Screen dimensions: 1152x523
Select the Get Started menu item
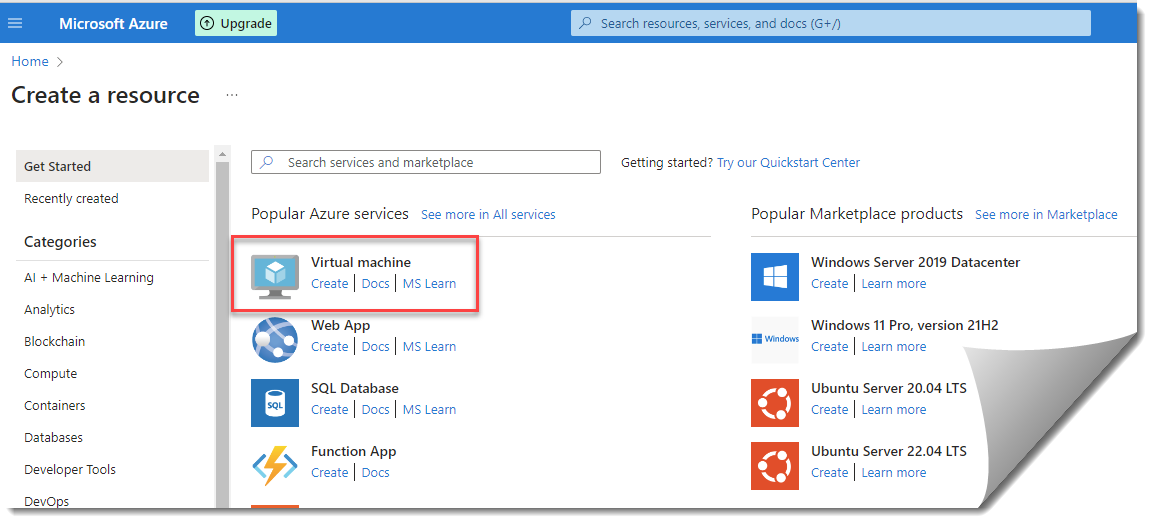click(x=112, y=166)
